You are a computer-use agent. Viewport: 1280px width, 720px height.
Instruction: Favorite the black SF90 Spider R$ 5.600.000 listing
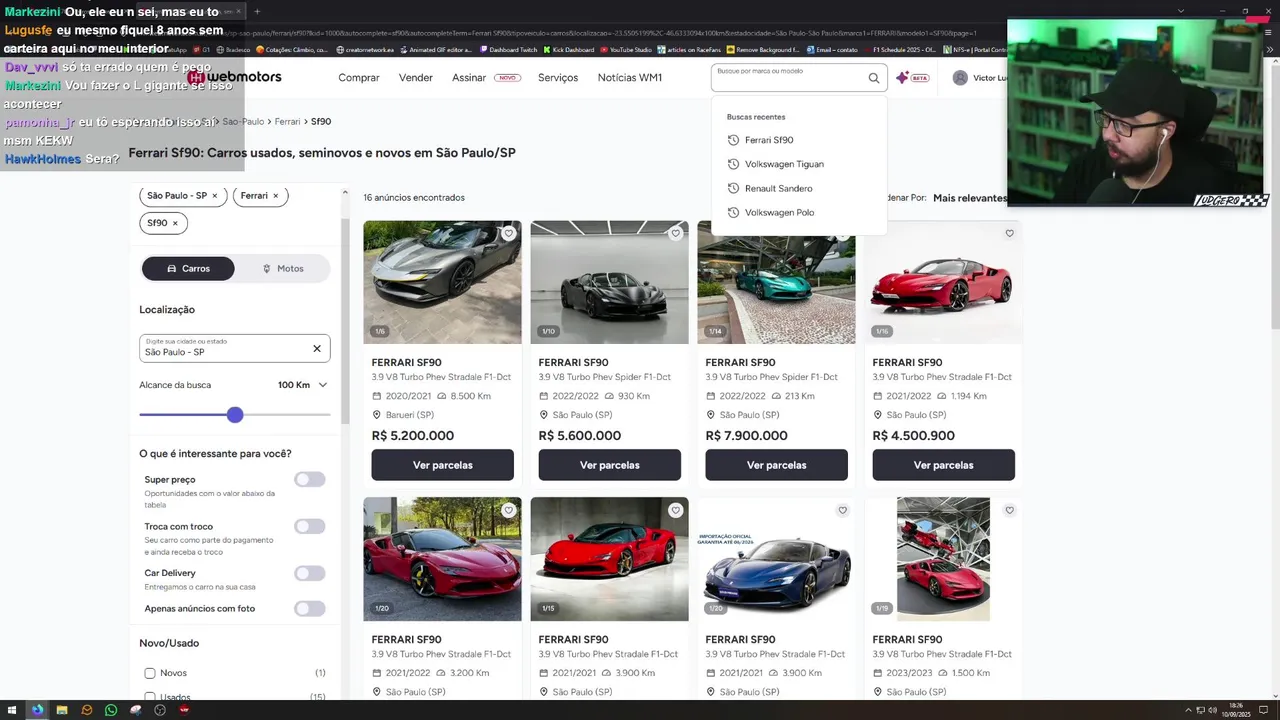pyautogui.click(x=675, y=234)
